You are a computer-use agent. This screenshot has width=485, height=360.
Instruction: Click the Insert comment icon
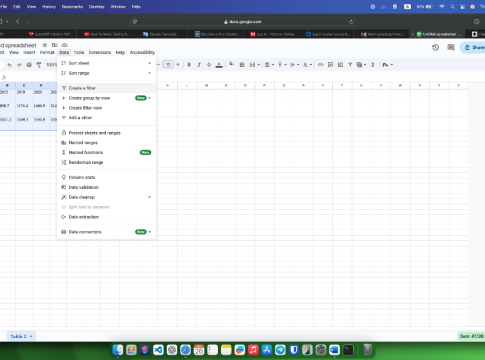[x=330, y=65]
